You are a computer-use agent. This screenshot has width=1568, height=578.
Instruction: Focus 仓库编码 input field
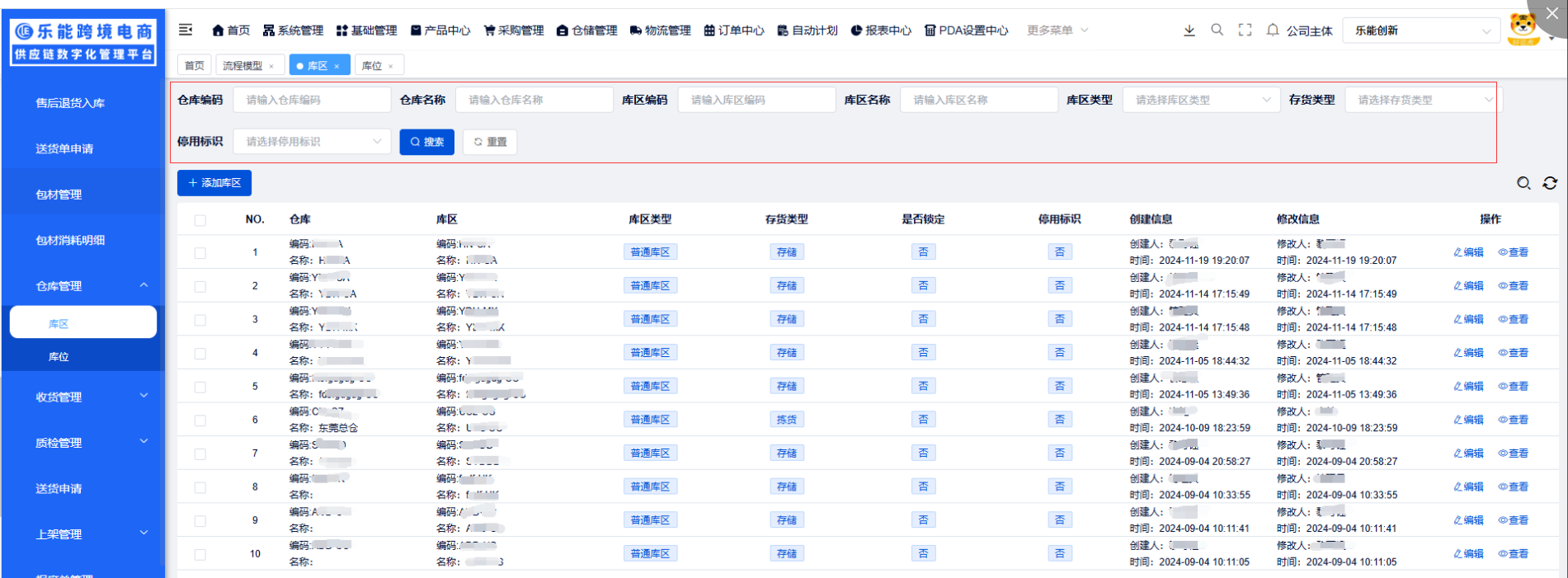(312, 100)
